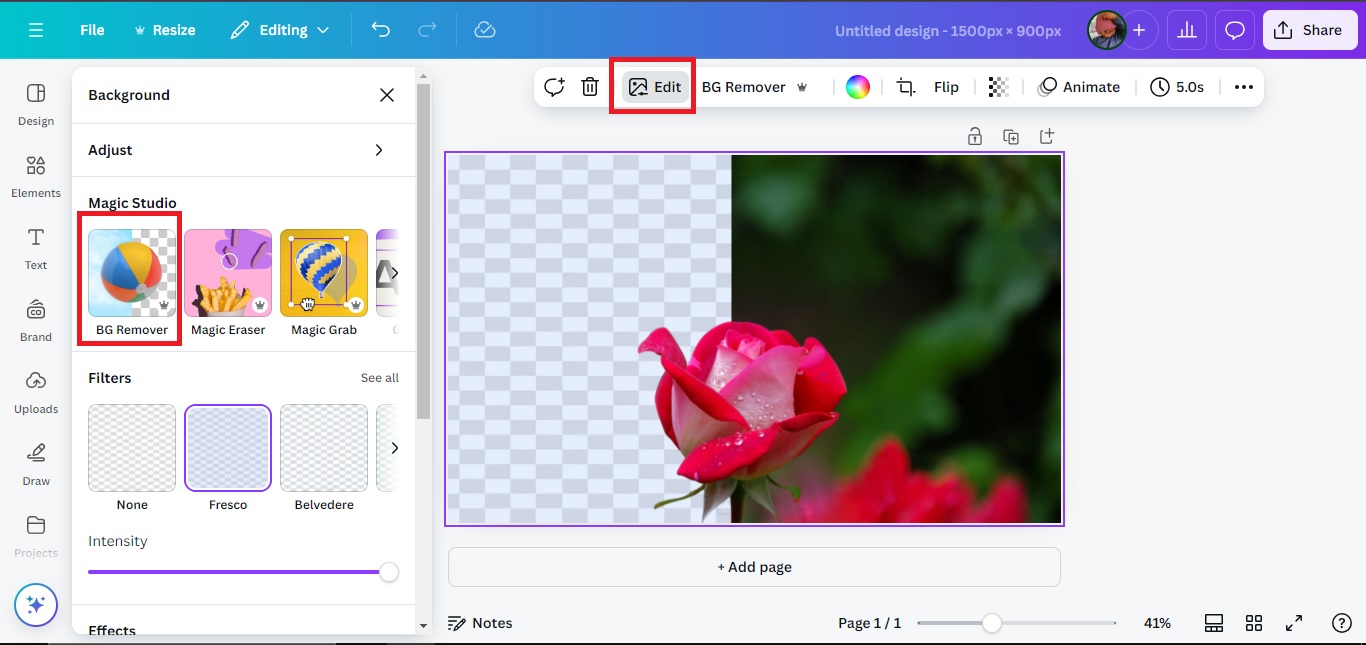
Task: Expand the Adjust section
Action: [x=243, y=150]
